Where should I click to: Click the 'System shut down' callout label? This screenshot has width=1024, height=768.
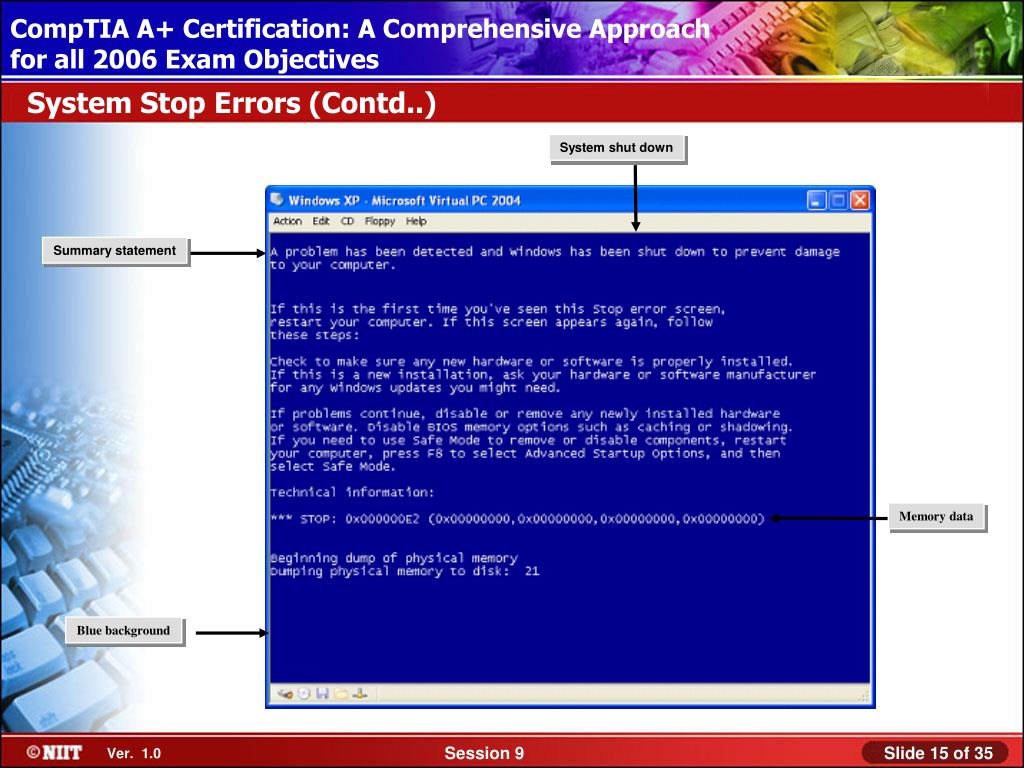coord(616,148)
